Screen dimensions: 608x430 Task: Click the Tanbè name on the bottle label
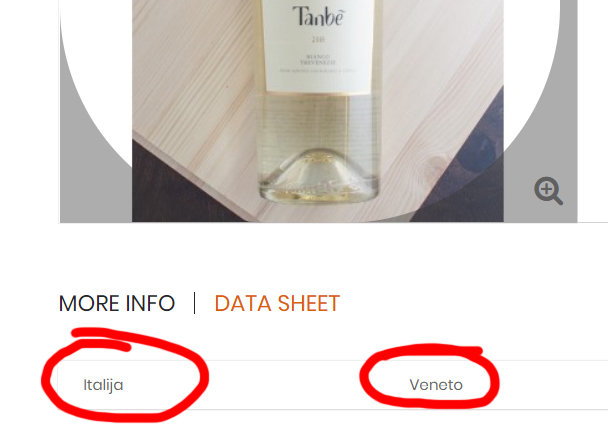point(318,16)
